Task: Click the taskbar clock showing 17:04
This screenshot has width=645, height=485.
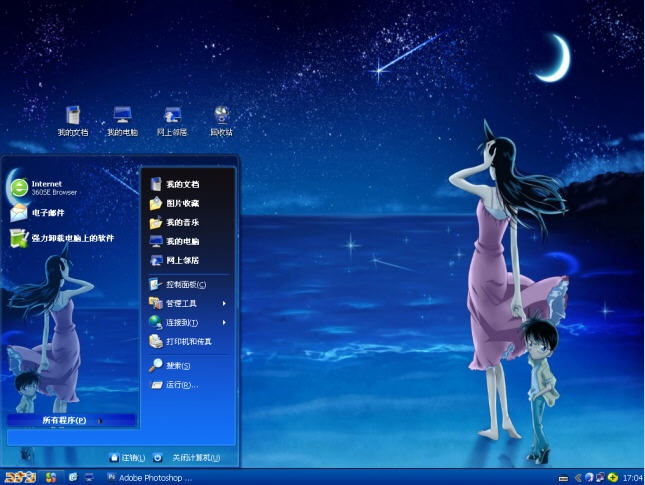Action: (632, 478)
